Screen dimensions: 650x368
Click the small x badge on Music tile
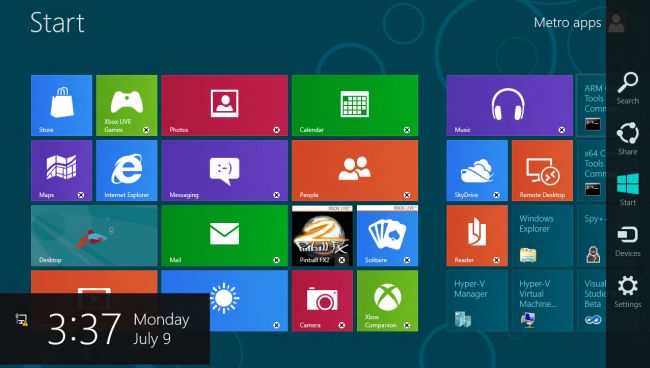point(562,130)
